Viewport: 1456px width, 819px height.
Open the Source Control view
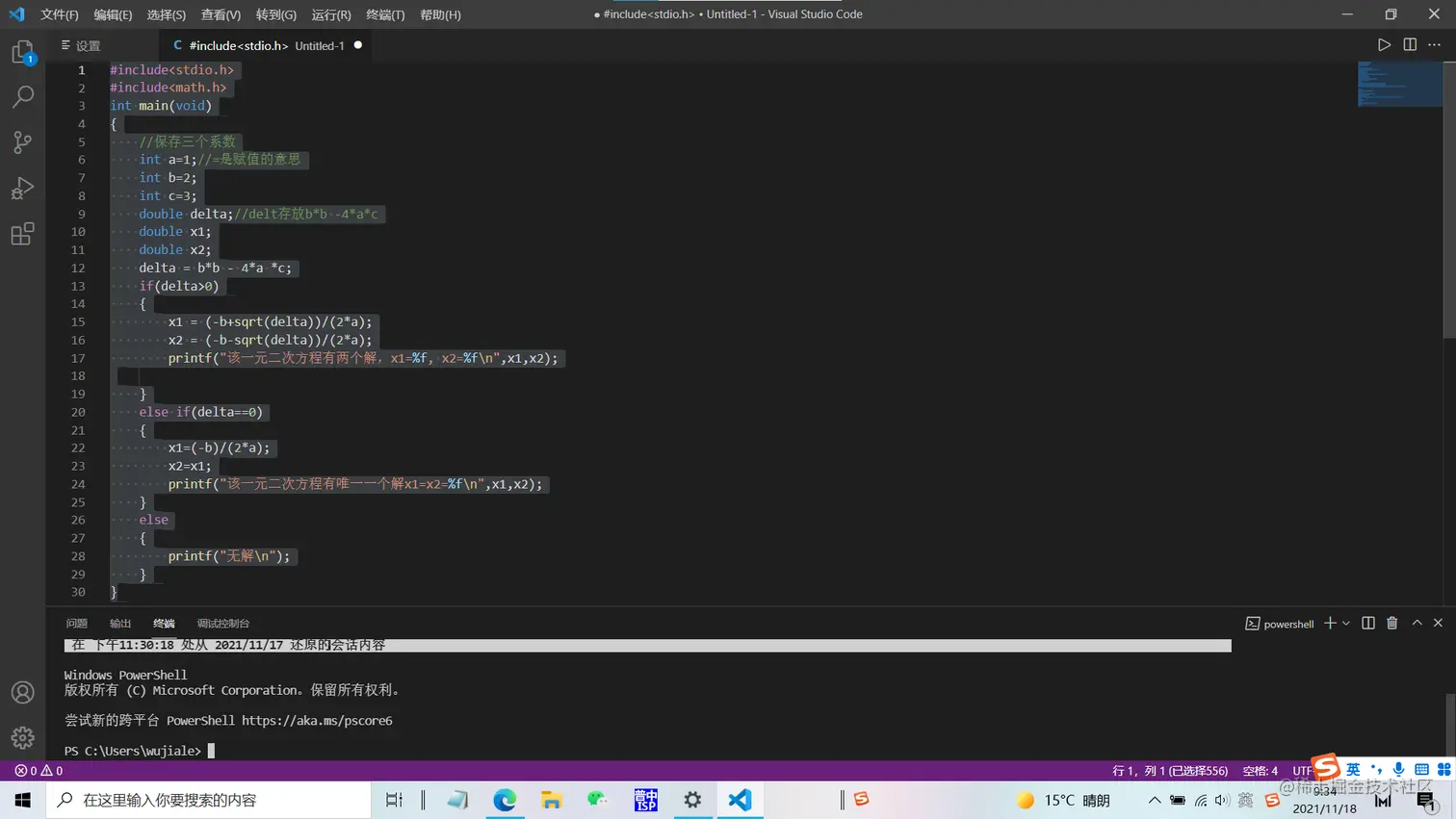[23, 142]
